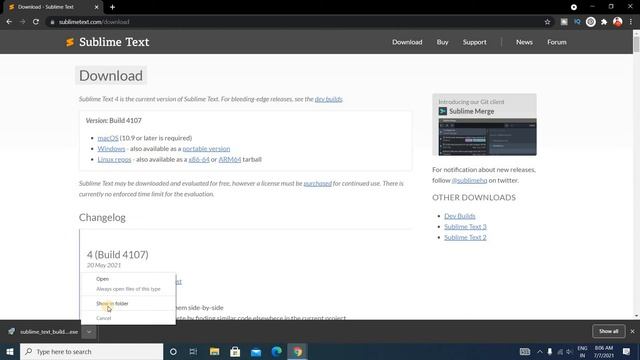Open the Sublime Merge screenshot thumbnail
This screenshot has height=360, width=640.
tap(487, 137)
